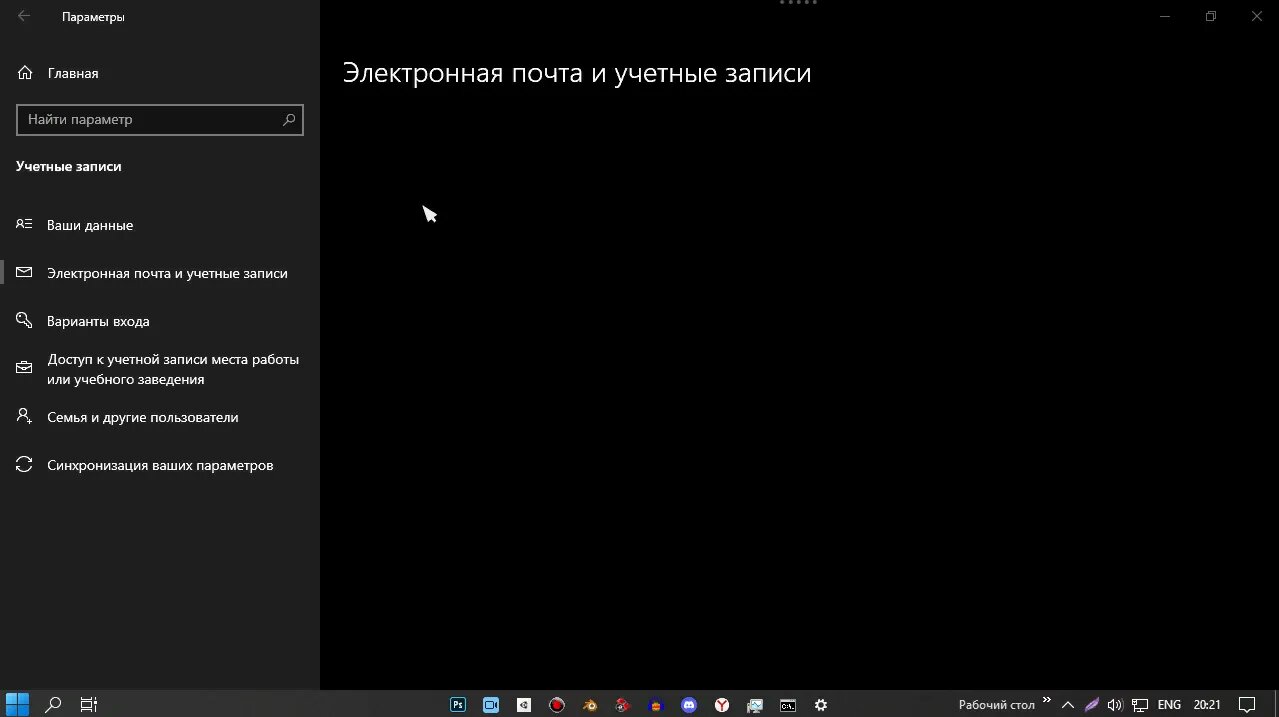
Task: Open the volume control in tray
Action: pyautogui.click(x=1115, y=704)
